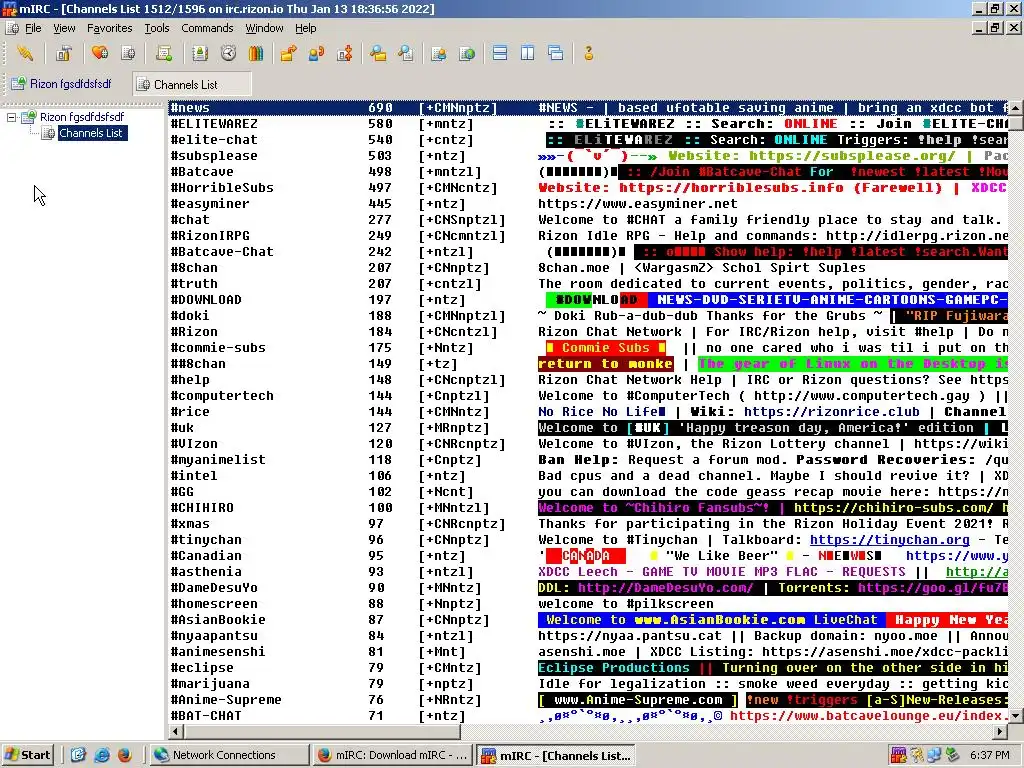Open the Favorites heart icon
The width and height of the screenshot is (1024, 768).
coord(100,54)
